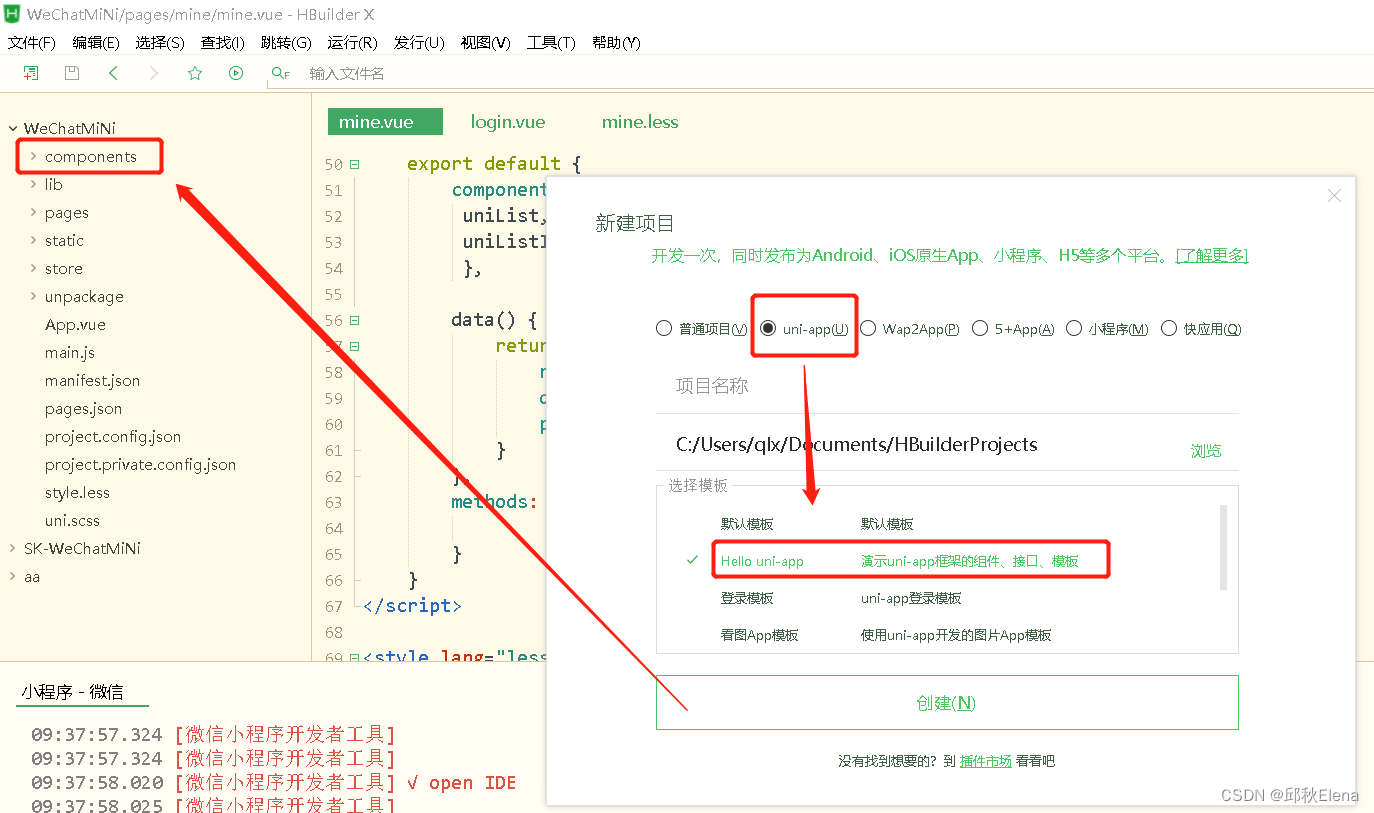Open manifest.json in the project tree
This screenshot has width=1374, height=813.
pyautogui.click(x=92, y=381)
